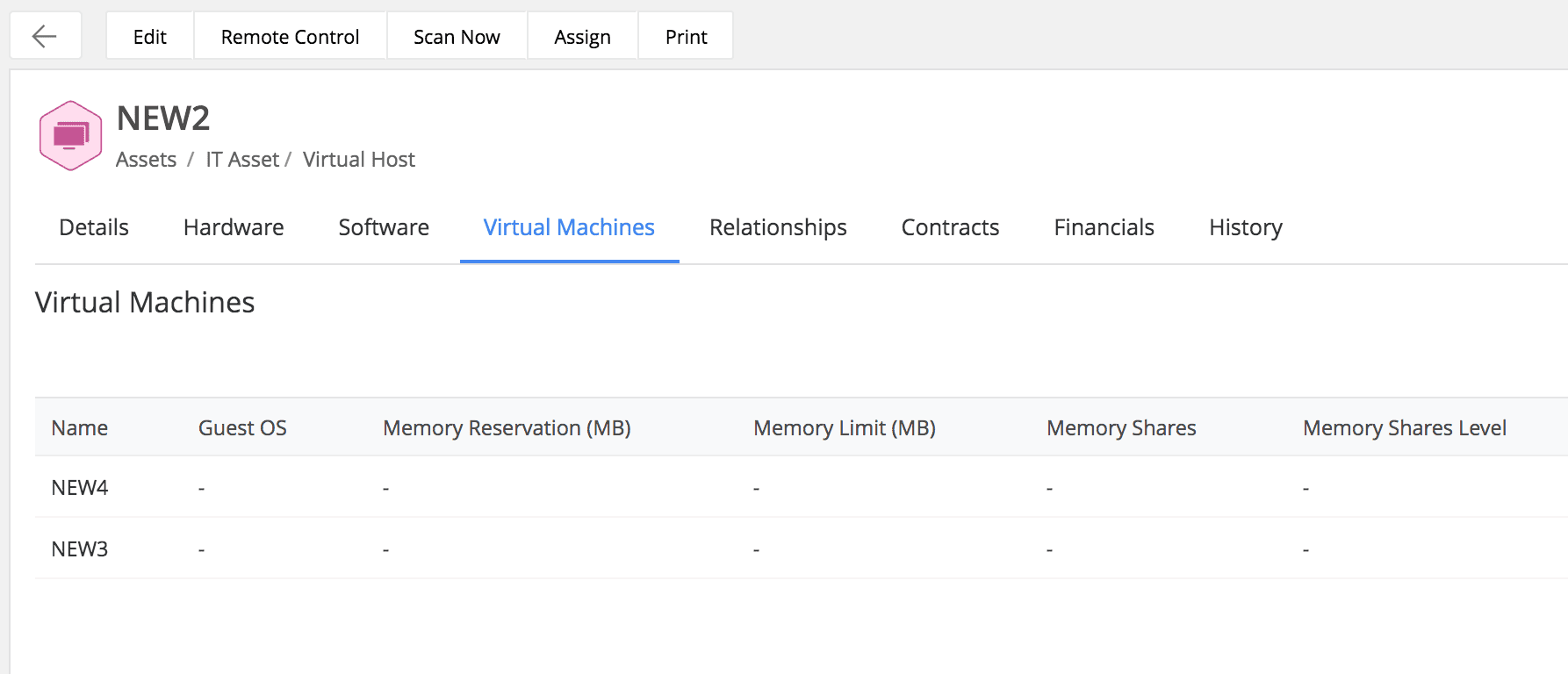Switch to the Financials tab
The width and height of the screenshot is (1568, 674).
click(1104, 227)
